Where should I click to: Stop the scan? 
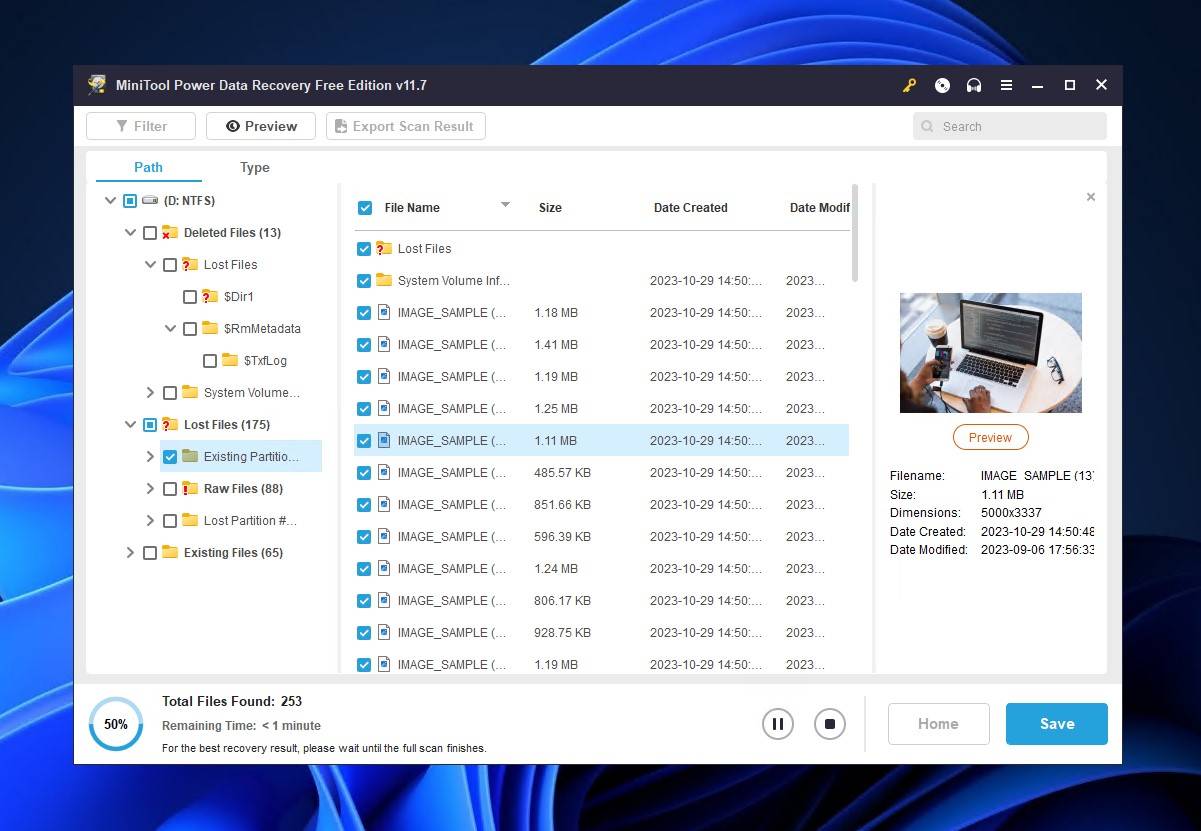[x=829, y=724]
